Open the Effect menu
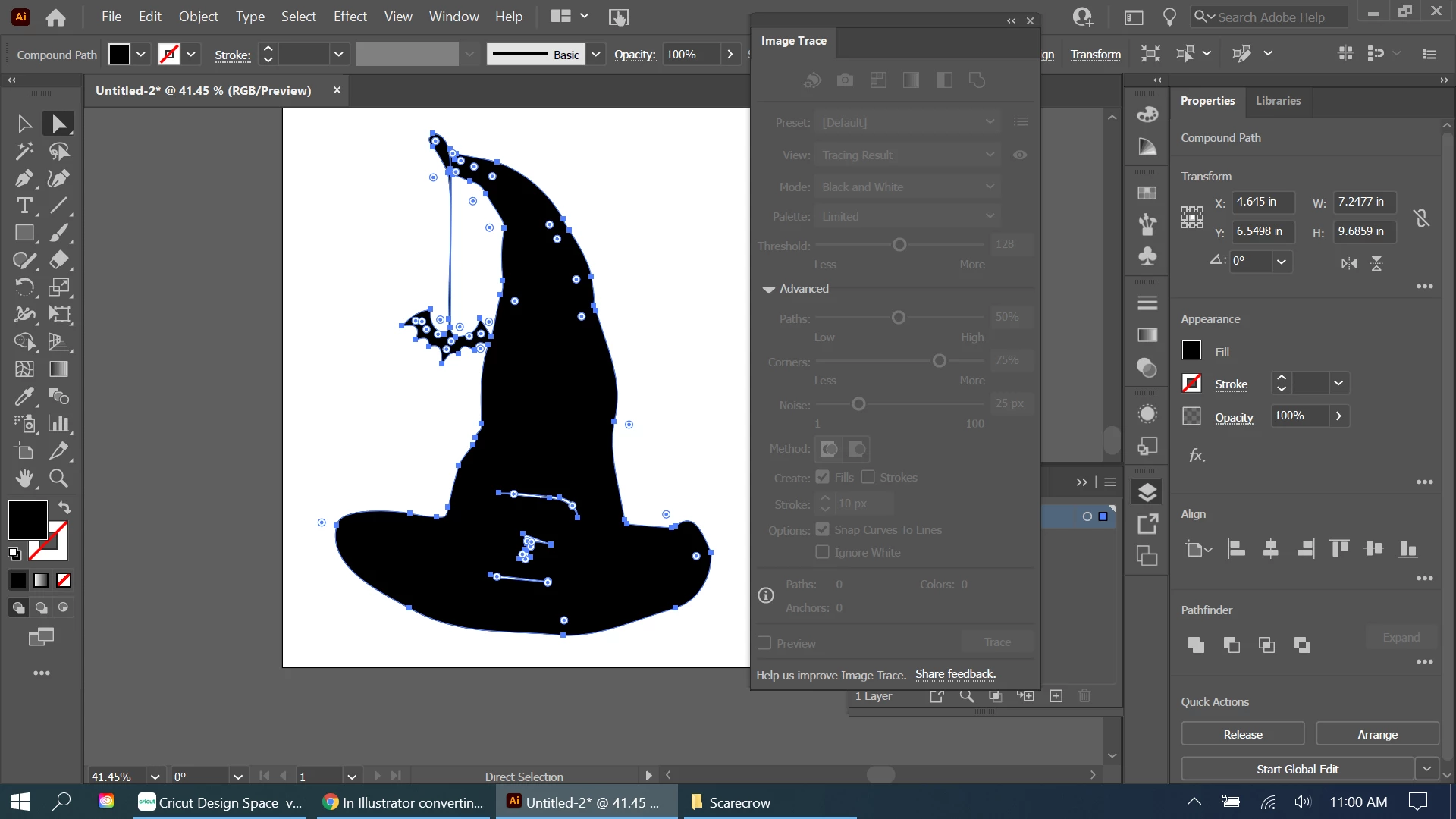The width and height of the screenshot is (1456, 819). click(350, 17)
